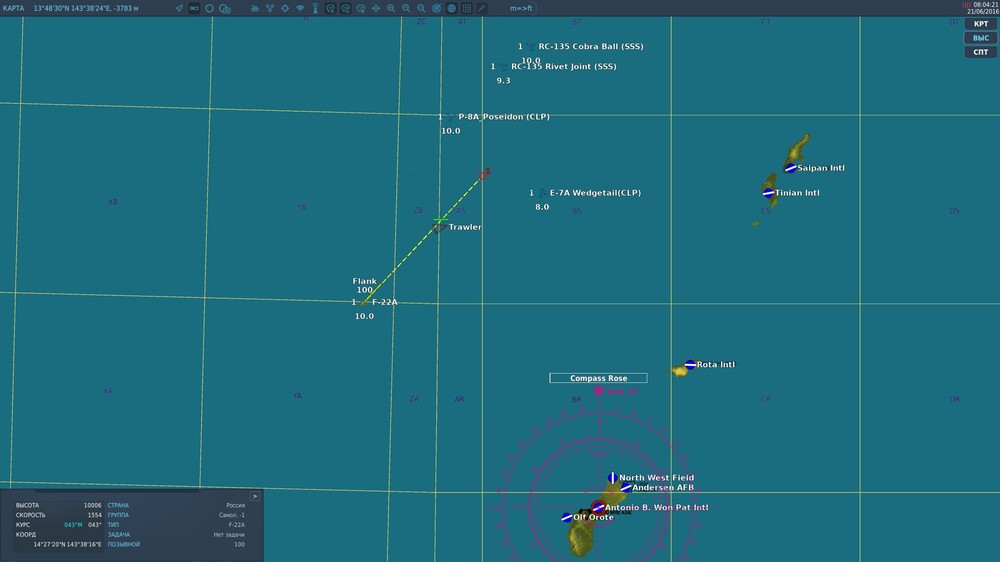Click the ВЫС button
The height and width of the screenshot is (562, 1000).
click(981, 38)
